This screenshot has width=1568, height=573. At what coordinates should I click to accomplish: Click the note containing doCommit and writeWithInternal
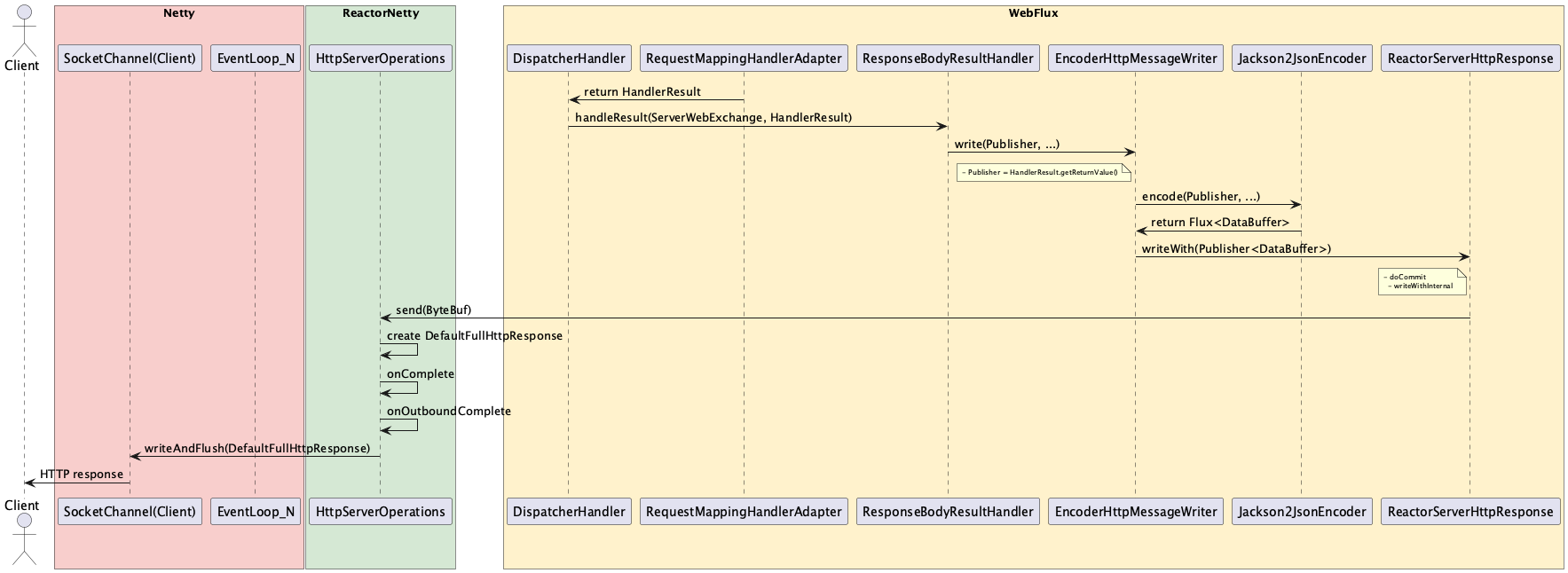(x=1422, y=281)
